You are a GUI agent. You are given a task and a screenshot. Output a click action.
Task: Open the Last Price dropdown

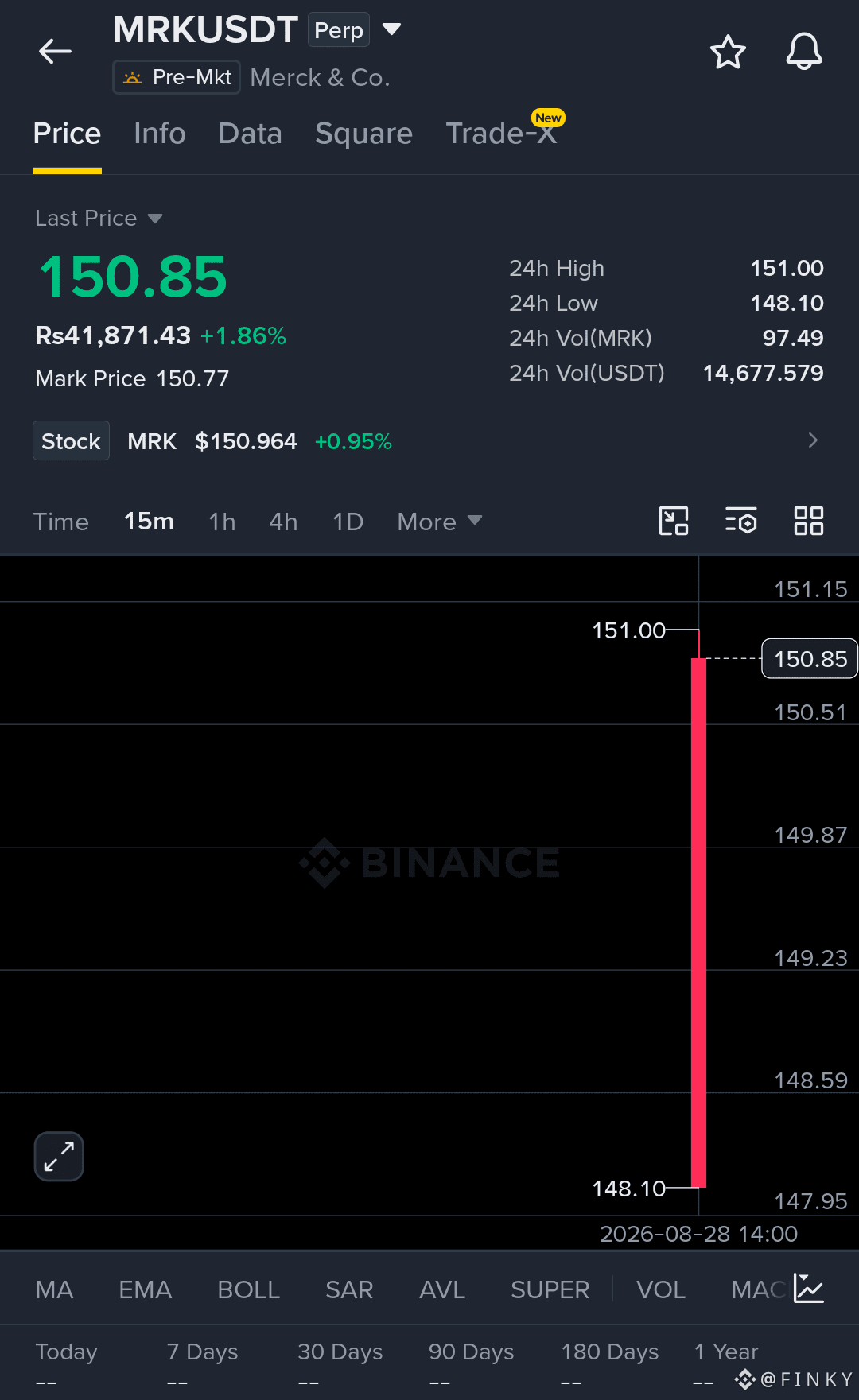[x=155, y=219]
